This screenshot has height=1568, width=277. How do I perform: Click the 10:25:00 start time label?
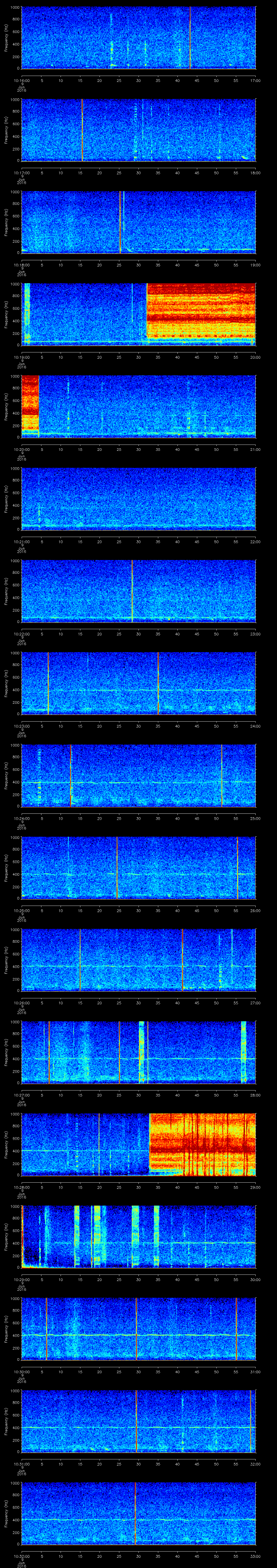[x=22, y=910]
